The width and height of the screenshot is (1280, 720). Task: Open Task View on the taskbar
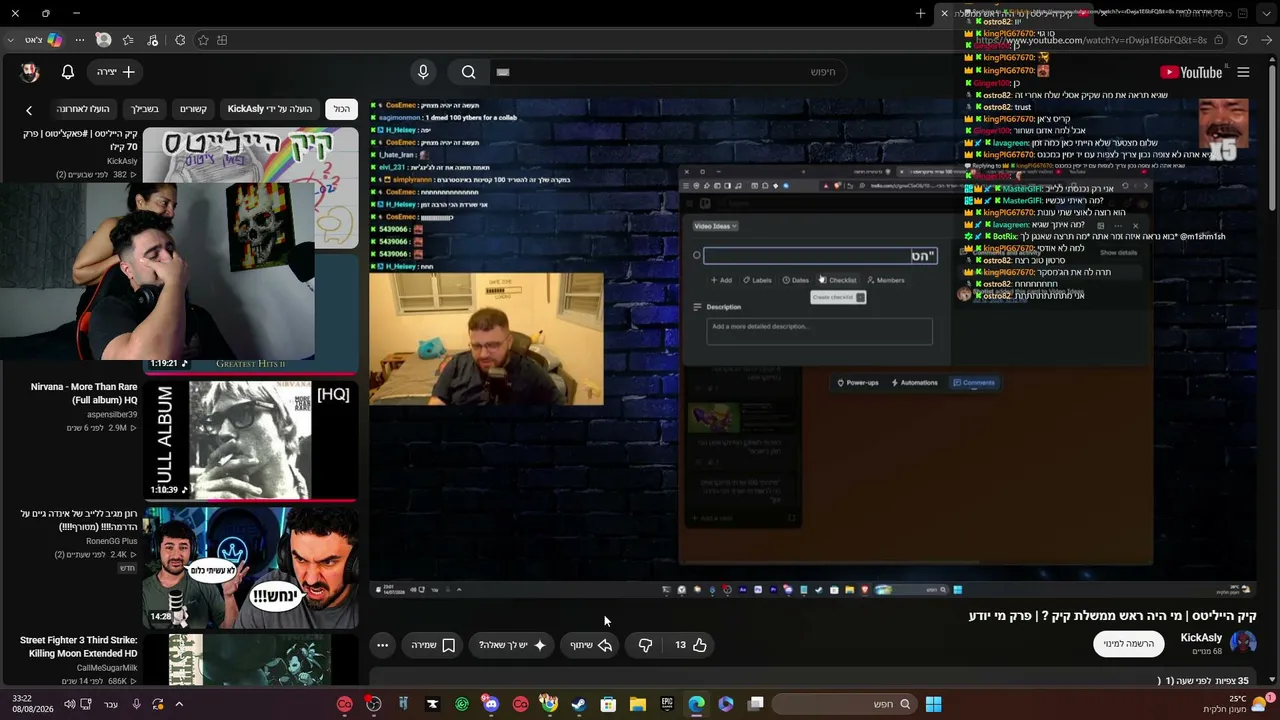pyautogui.click(x=756, y=704)
